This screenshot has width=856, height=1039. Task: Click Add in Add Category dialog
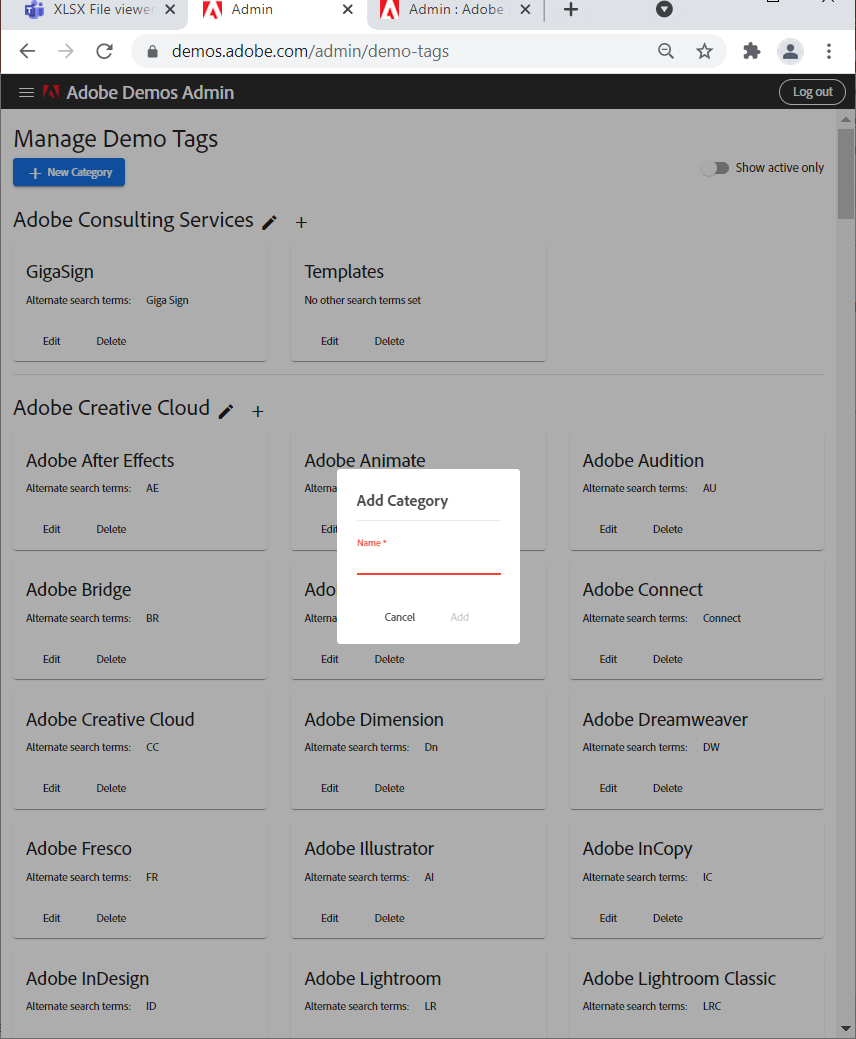[460, 617]
